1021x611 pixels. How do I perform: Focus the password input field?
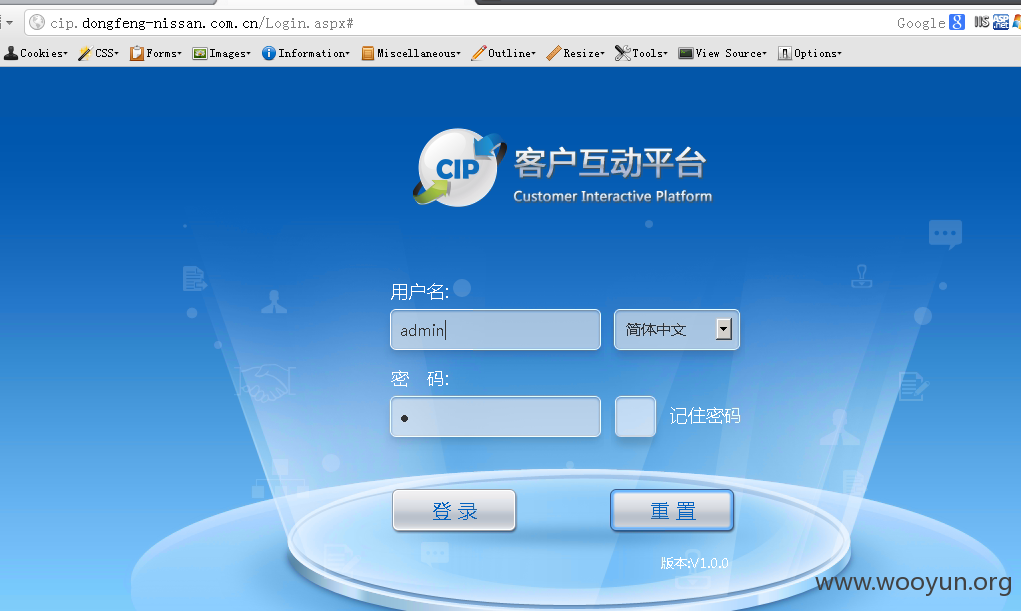(x=495, y=417)
